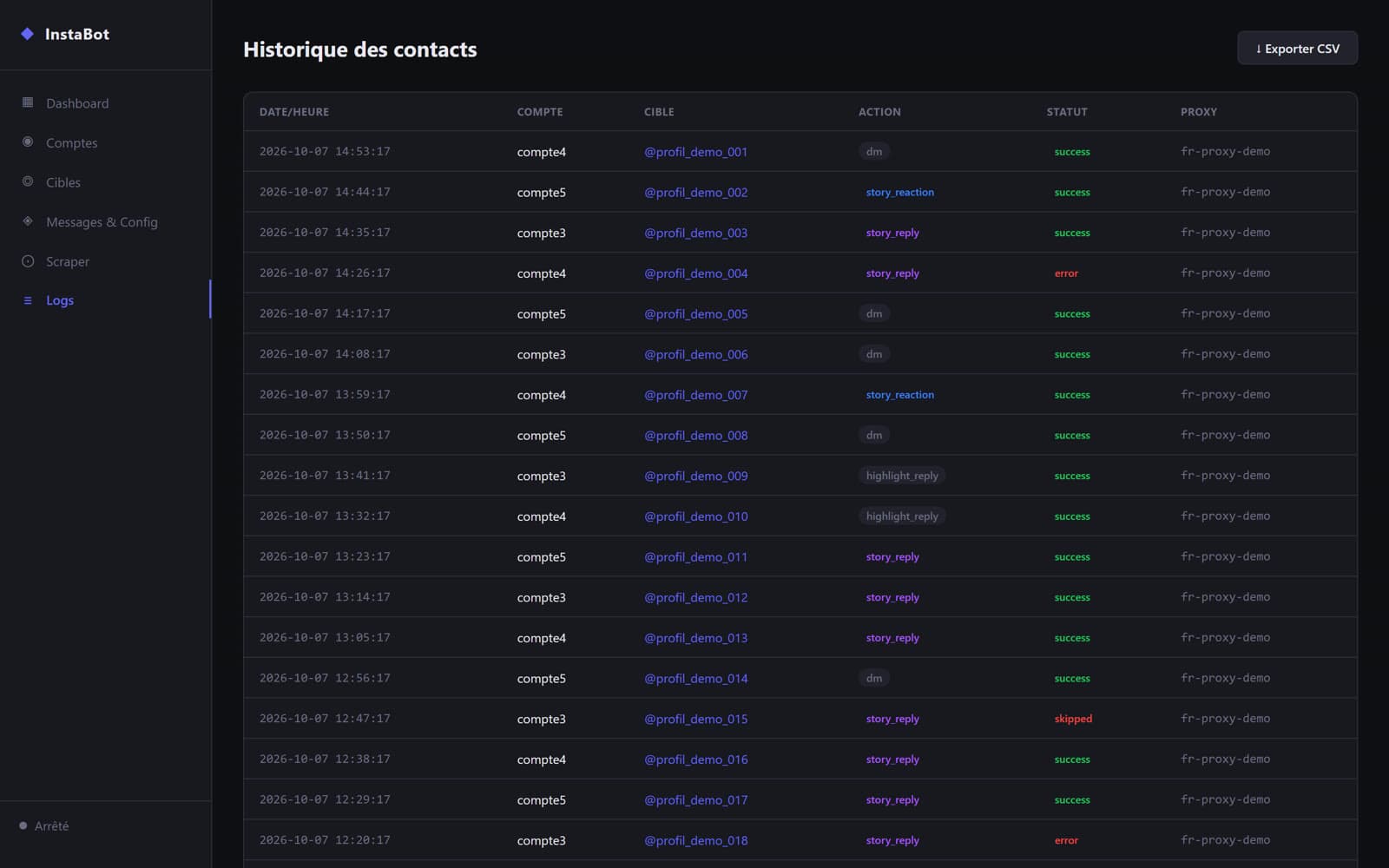Viewport: 1389px width, 868px height.
Task: Click the Dashboard grid icon
Action: click(x=28, y=102)
